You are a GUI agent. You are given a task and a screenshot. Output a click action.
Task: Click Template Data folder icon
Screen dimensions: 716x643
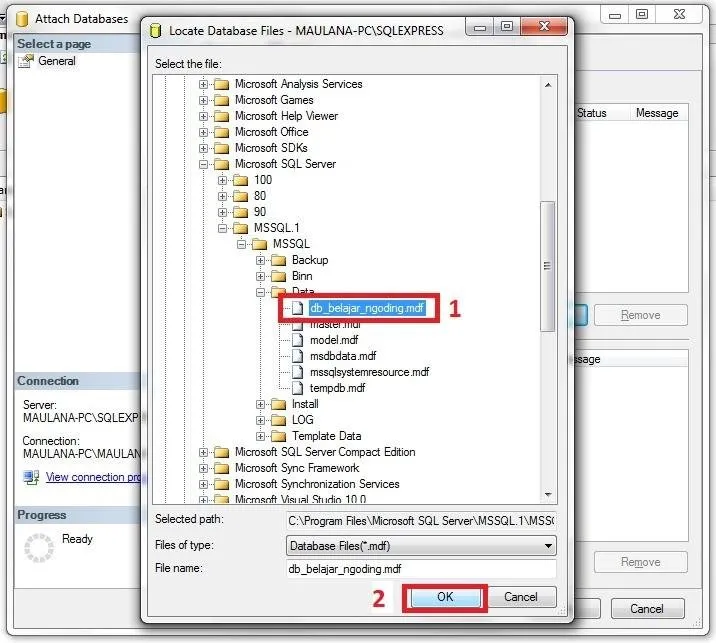click(x=279, y=436)
